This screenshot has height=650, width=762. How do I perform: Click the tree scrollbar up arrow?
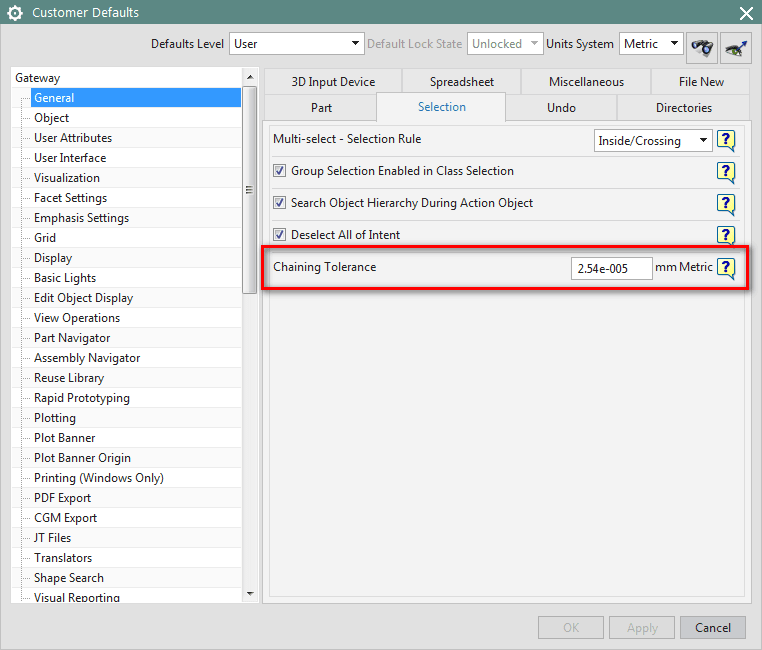(x=250, y=77)
